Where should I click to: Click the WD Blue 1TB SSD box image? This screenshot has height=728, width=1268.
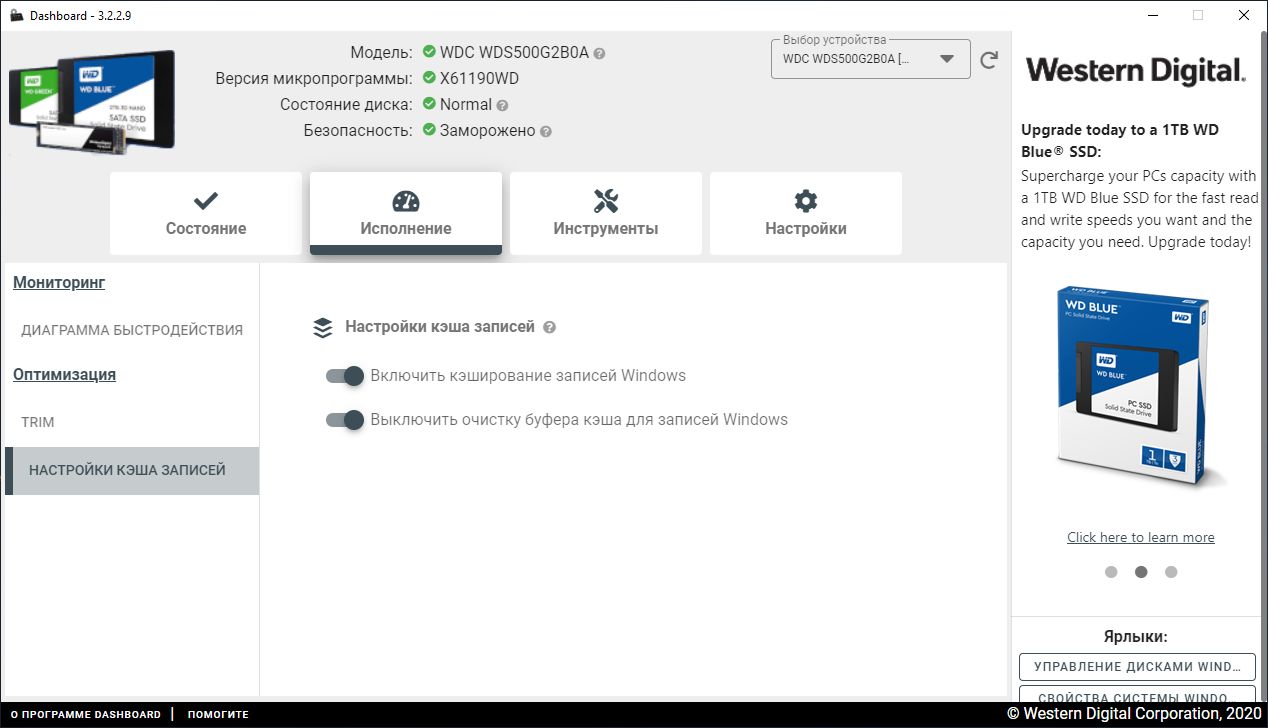coord(1140,390)
